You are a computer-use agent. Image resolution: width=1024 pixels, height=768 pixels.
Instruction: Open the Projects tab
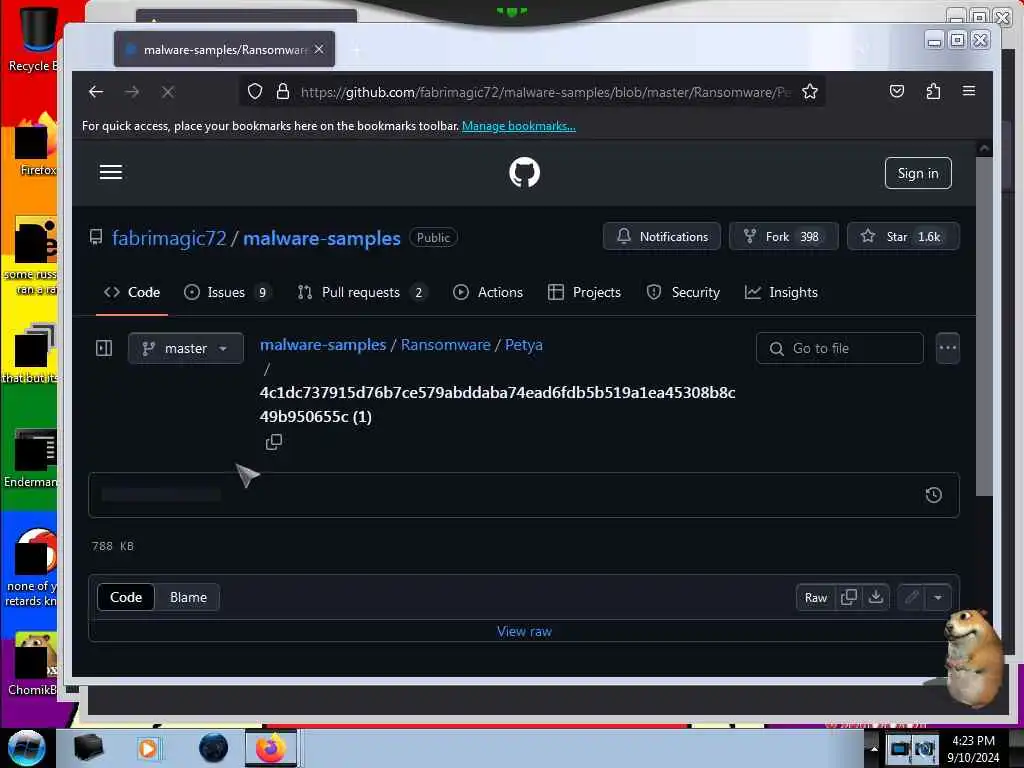pyautogui.click(x=584, y=293)
